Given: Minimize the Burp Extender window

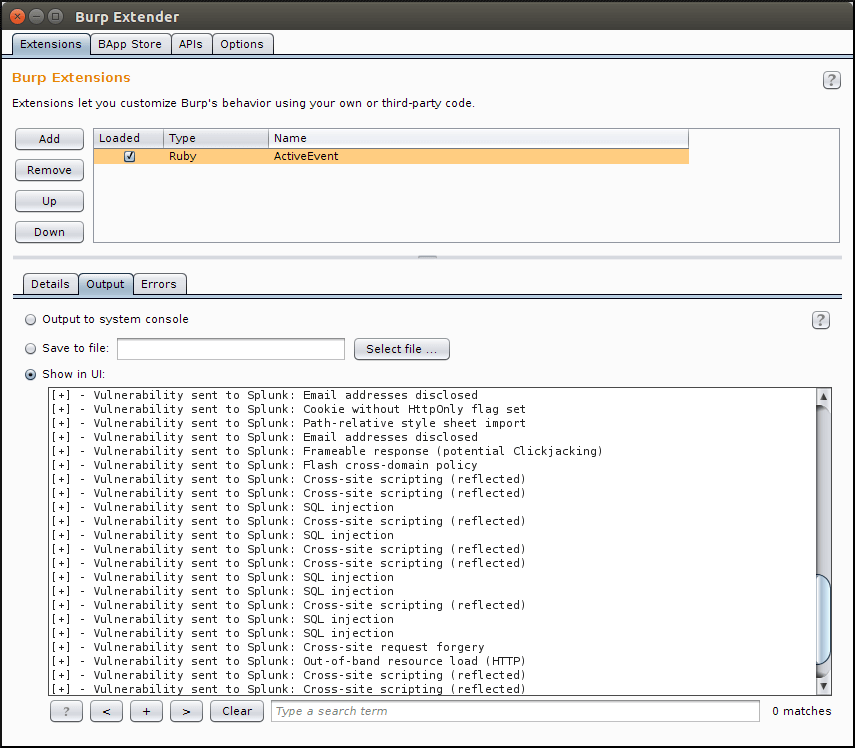Looking at the screenshot, I should (37, 16).
